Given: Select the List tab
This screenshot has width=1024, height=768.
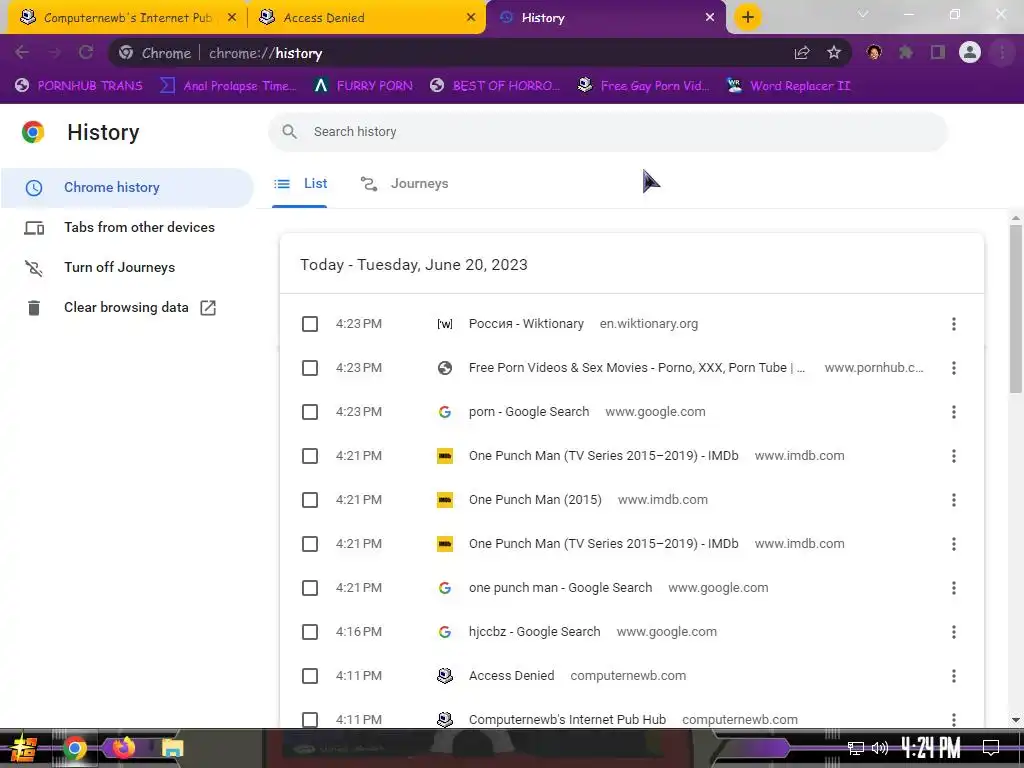Looking at the screenshot, I should pos(300,184).
